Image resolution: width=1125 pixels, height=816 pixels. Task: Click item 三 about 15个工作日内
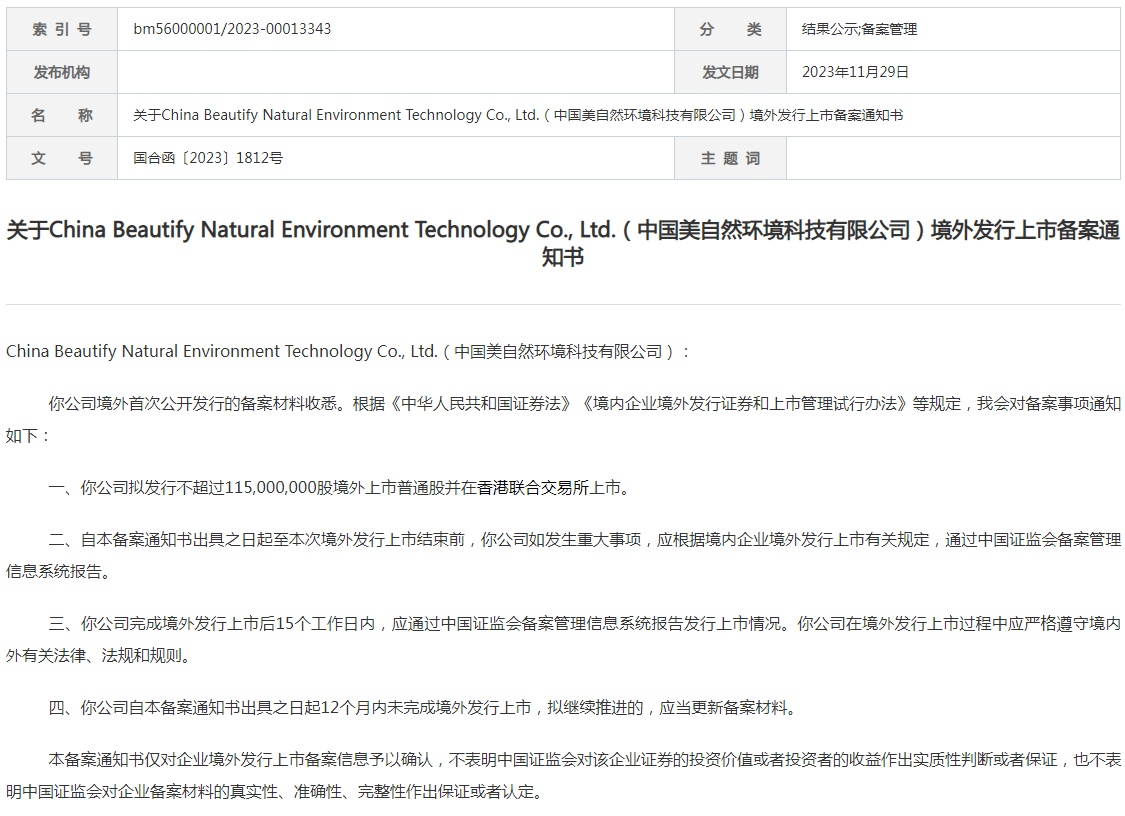point(563,639)
